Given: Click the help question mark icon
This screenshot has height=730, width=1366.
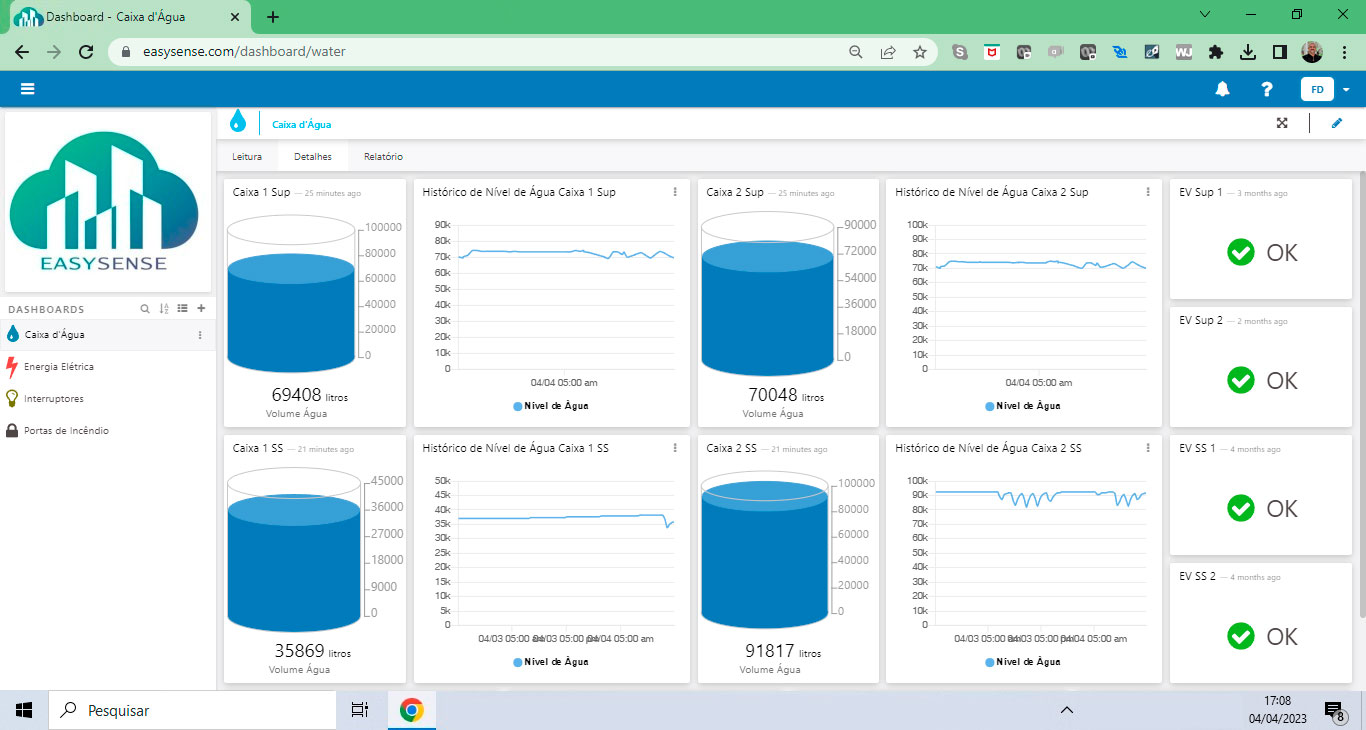Looking at the screenshot, I should pyautogui.click(x=1267, y=89).
